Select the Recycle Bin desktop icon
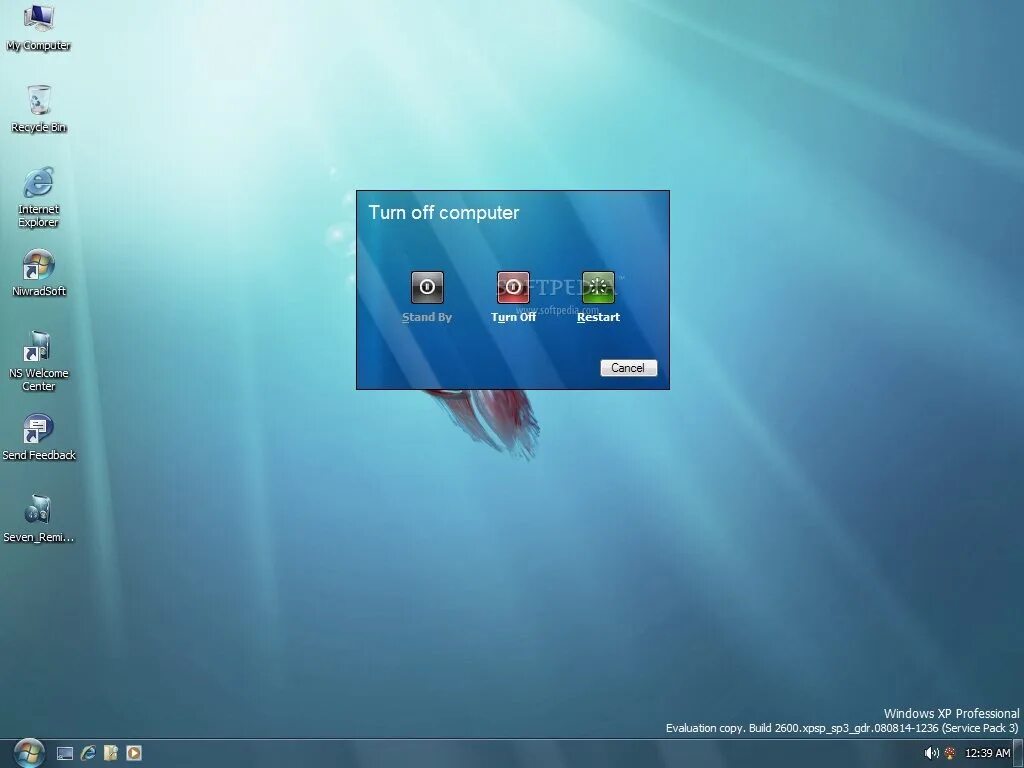1024x768 pixels. [39, 108]
